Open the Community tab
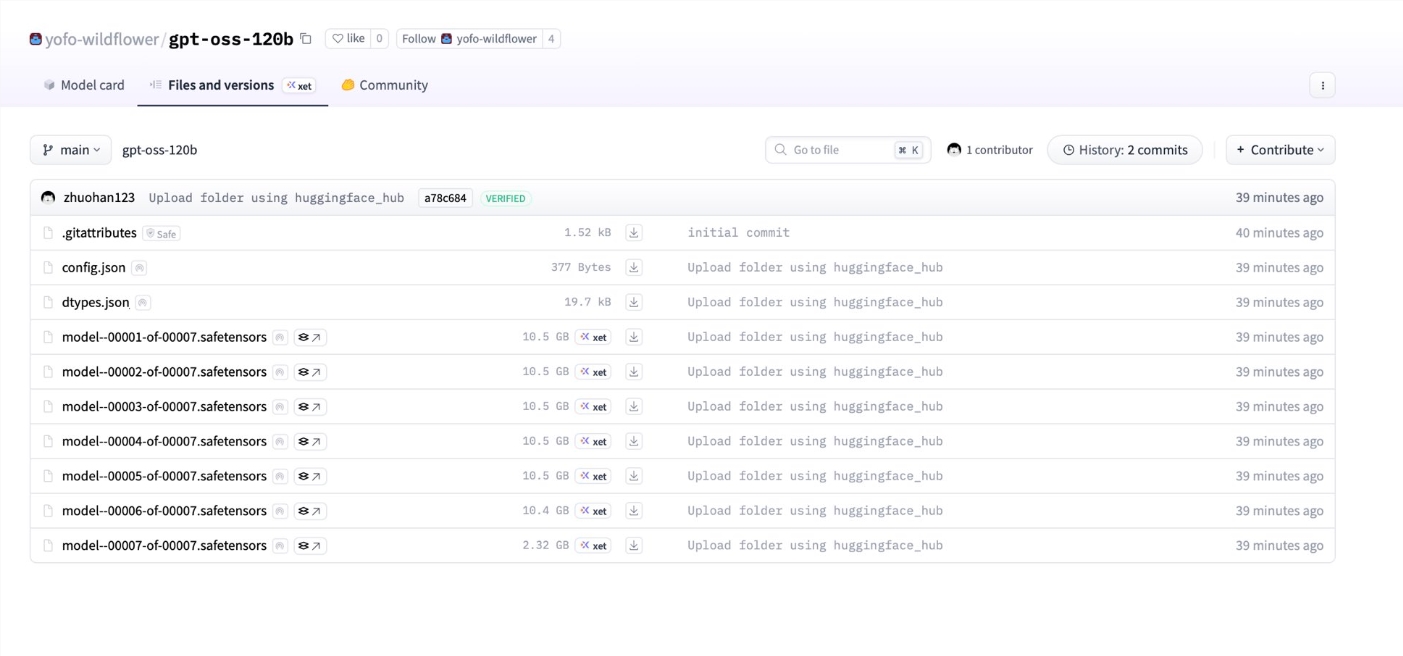The height and width of the screenshot is (656, 1403). pyautogui.click(x=385, y=86)
